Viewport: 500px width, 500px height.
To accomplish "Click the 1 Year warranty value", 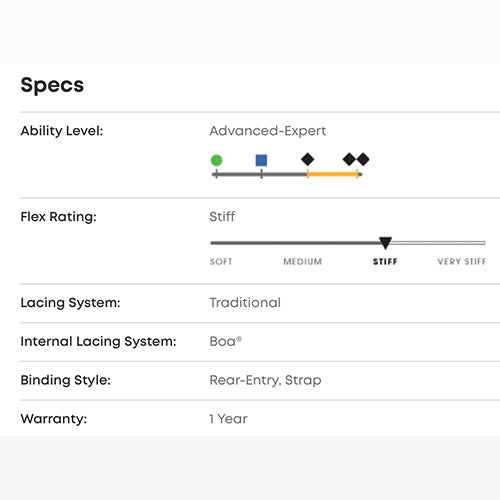I will (x=228, y=419).
